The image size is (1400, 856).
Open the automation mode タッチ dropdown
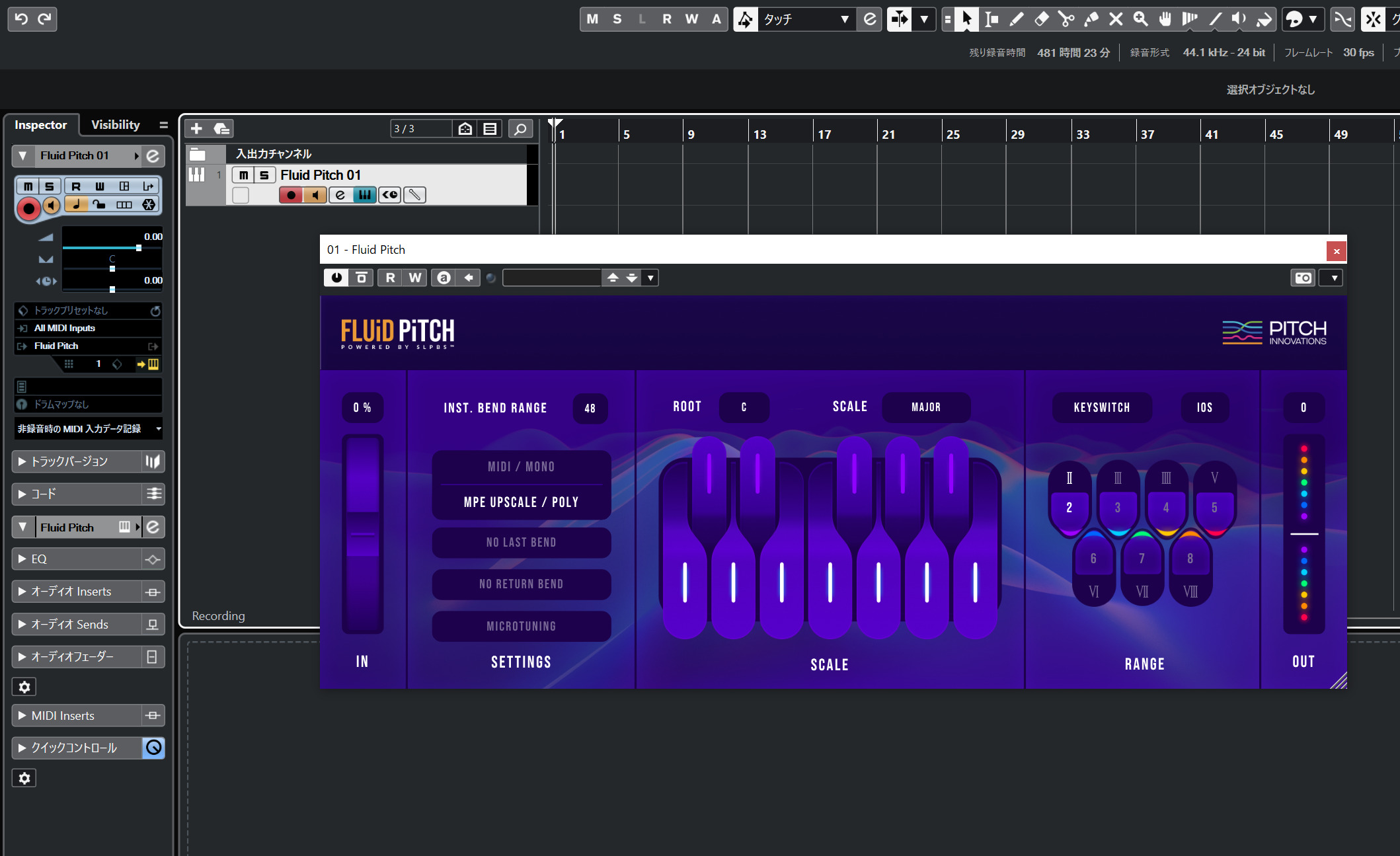point(806,19)
